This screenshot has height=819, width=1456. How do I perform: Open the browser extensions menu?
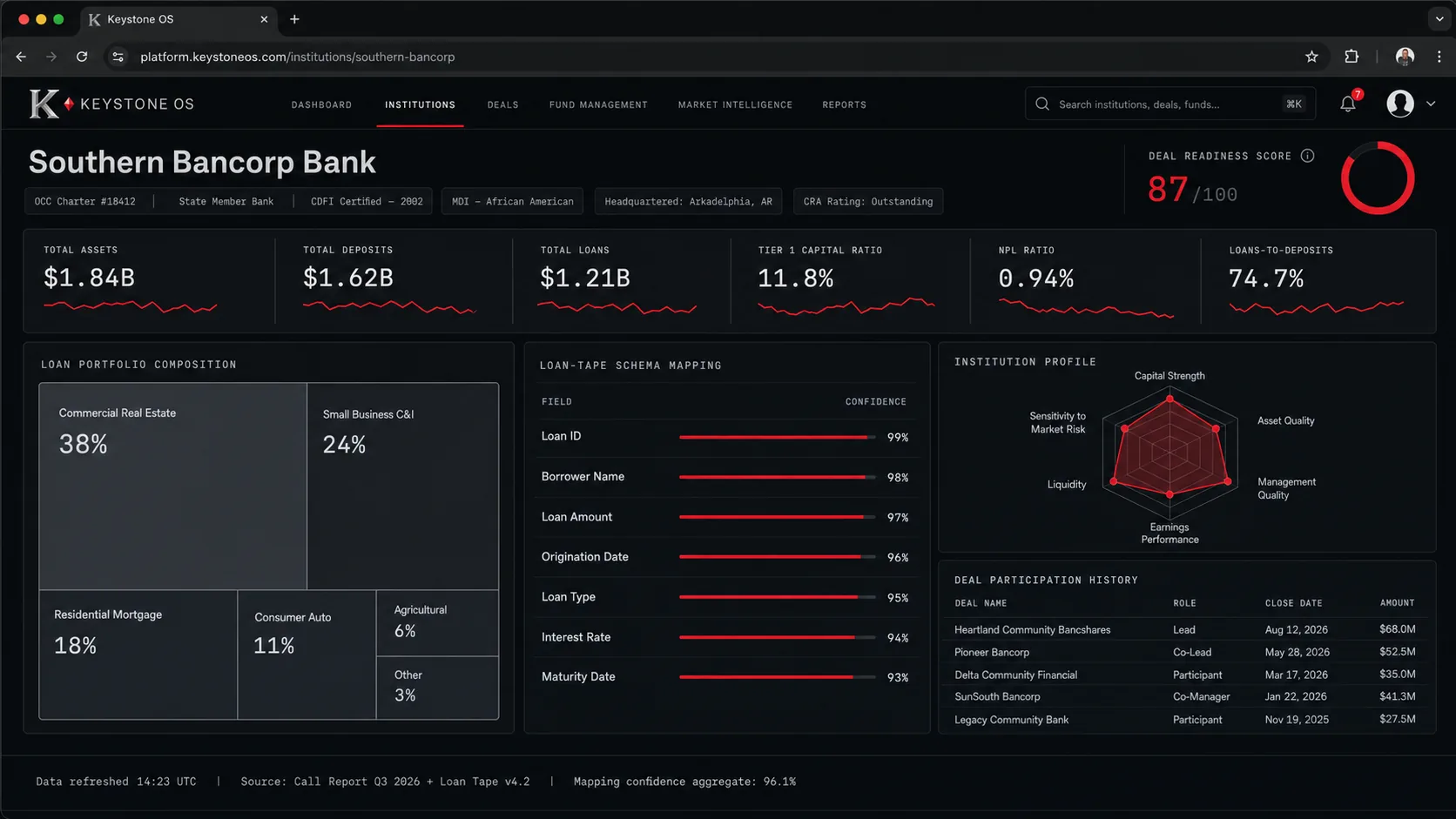(x=1352, y=57)
